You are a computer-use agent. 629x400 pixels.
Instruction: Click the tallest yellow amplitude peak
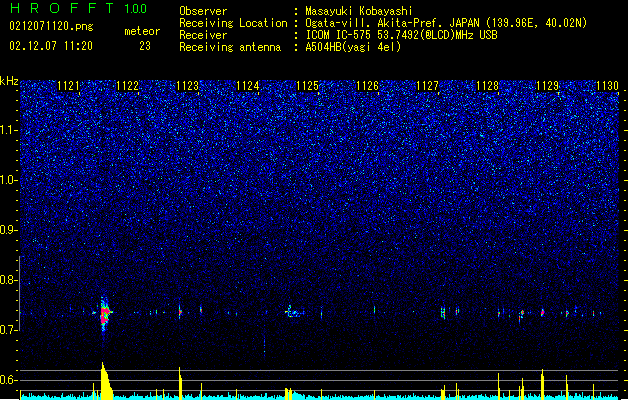[106, 381]
